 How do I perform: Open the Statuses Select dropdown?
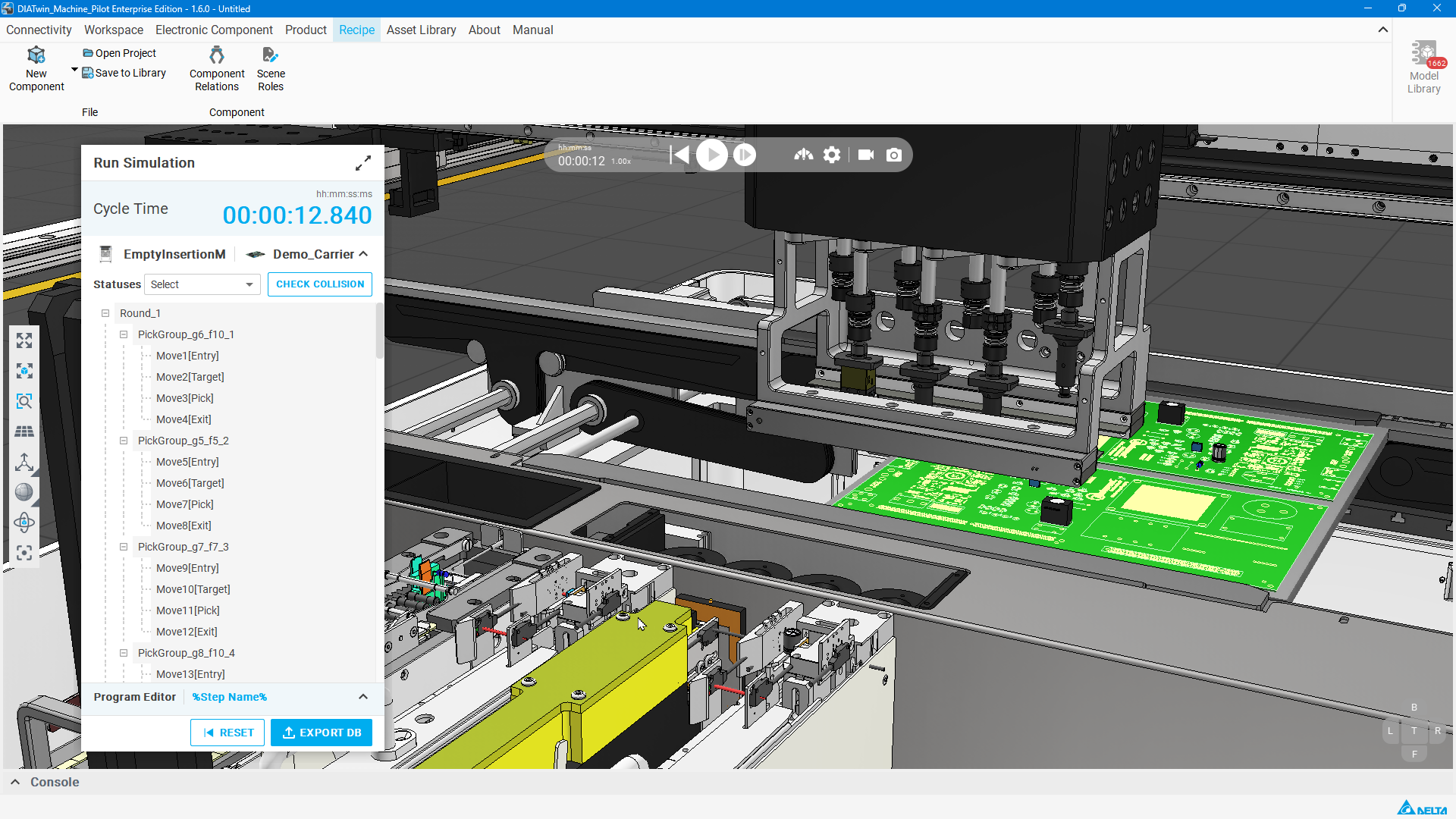click(x=202, y=284)
